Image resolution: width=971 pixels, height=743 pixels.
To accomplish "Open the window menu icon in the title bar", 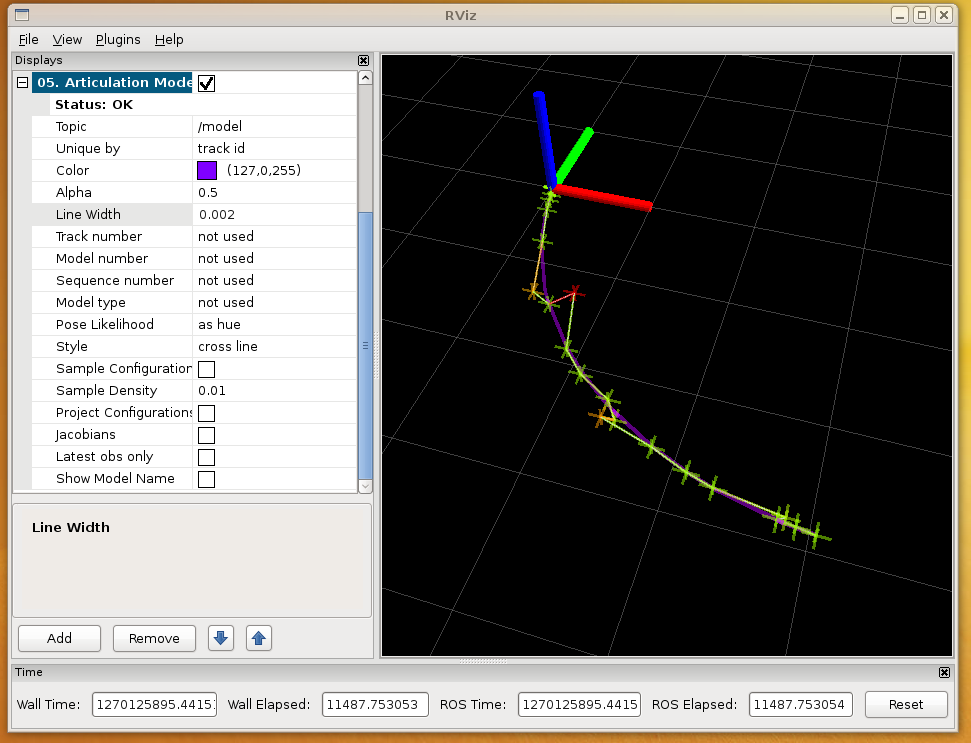I will coord(22,15).
